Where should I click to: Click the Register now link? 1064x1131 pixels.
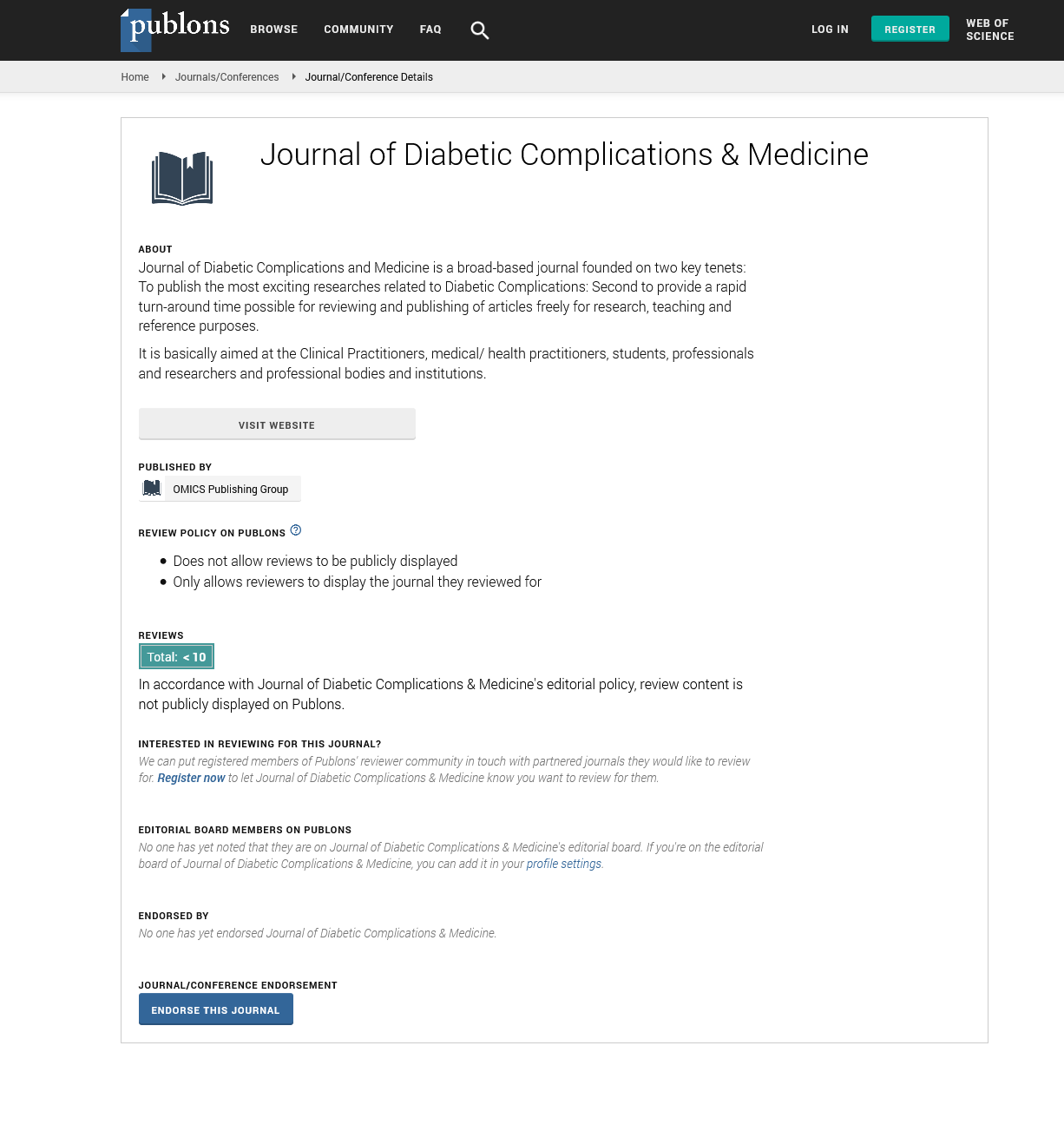tap(191, 778)
